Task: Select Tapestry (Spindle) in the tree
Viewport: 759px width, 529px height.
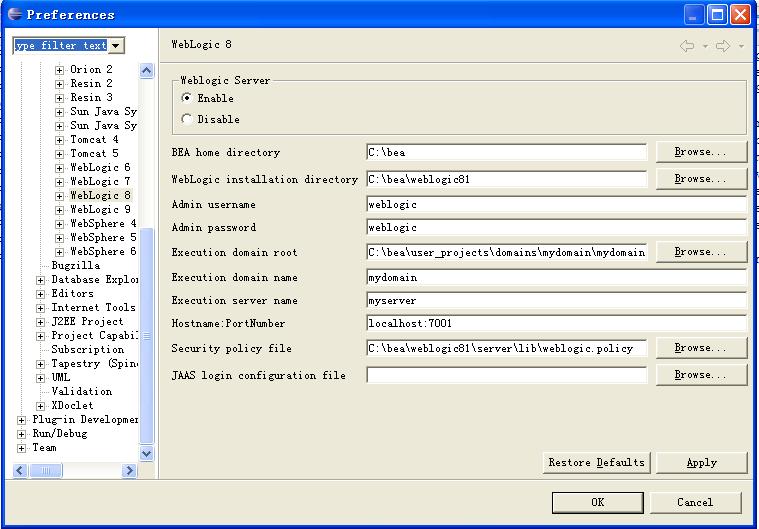Action: pos(94,363)
